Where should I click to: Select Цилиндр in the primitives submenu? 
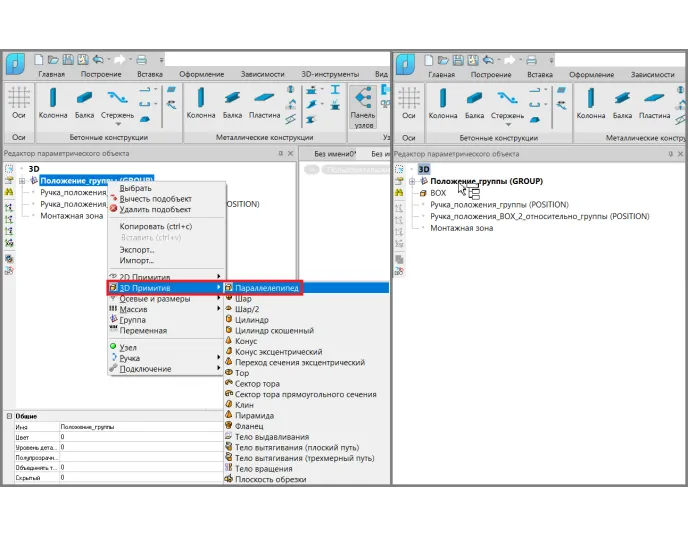[x=252, y=320]
